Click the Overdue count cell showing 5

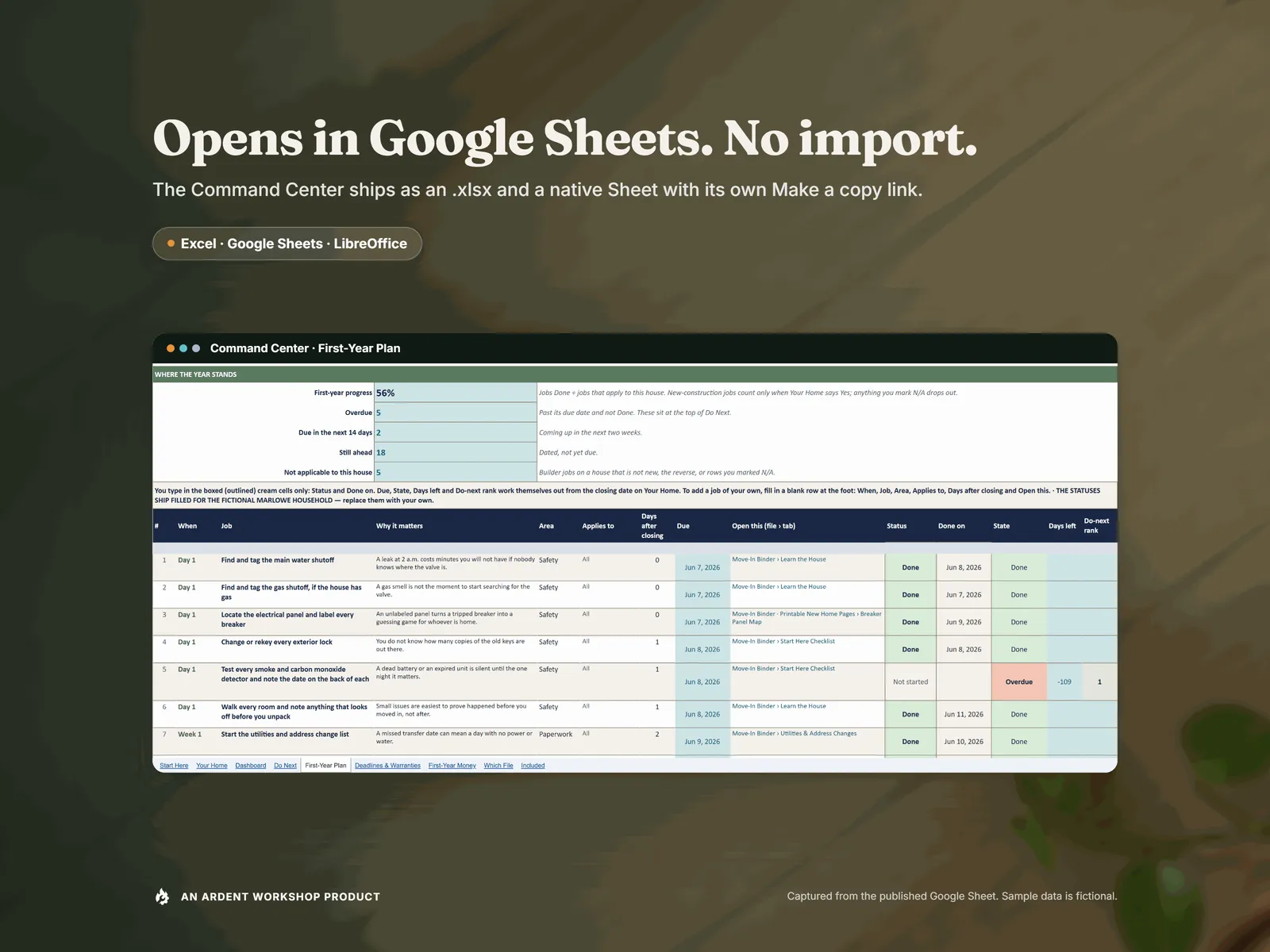[x=456, y=413]
